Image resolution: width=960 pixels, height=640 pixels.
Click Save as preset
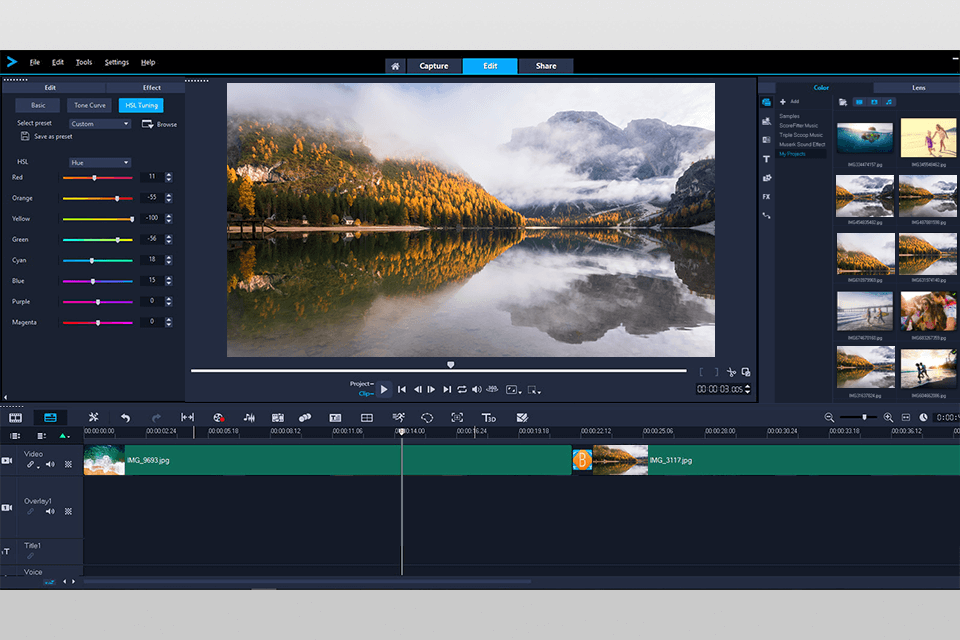pos(47,137)
